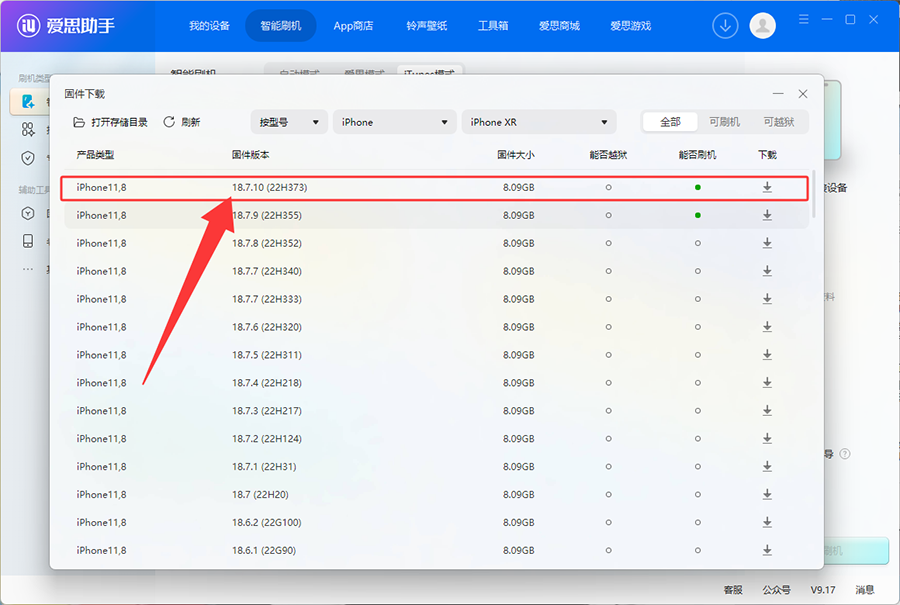
Task: Open the iPhone XR model dropdown
Action: (538, 122)
